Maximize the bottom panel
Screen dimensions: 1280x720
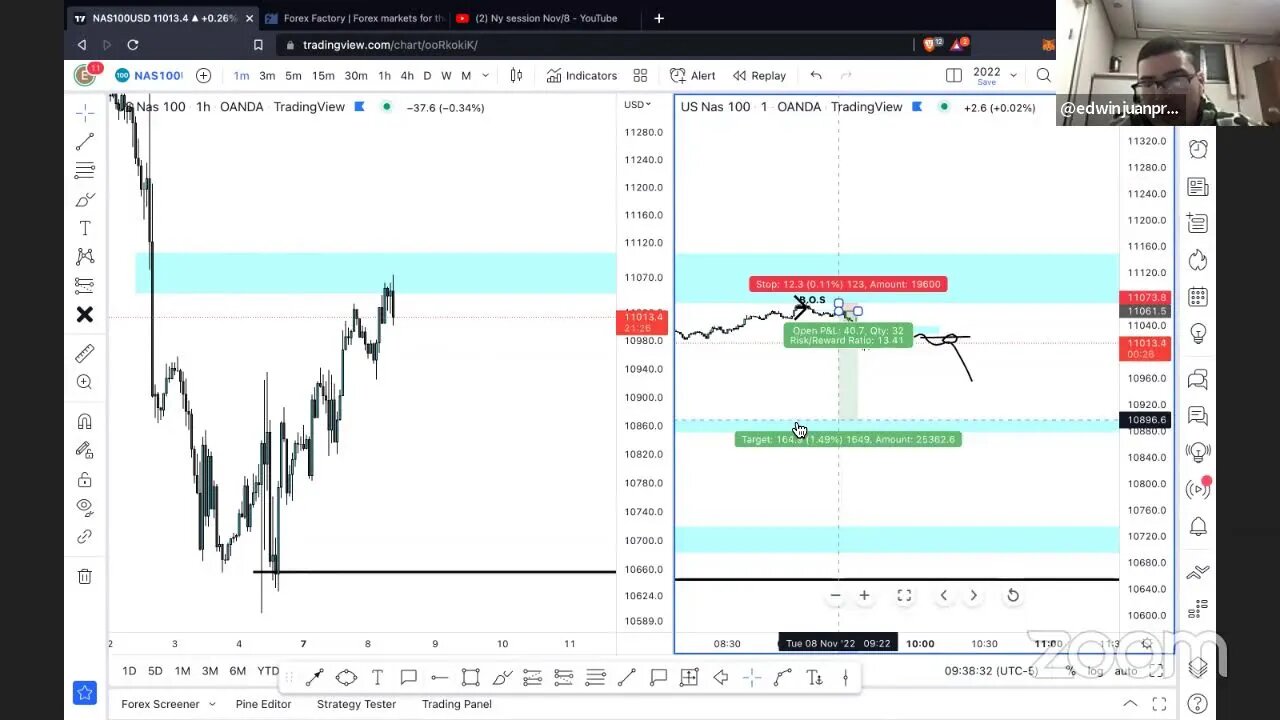1159,704
